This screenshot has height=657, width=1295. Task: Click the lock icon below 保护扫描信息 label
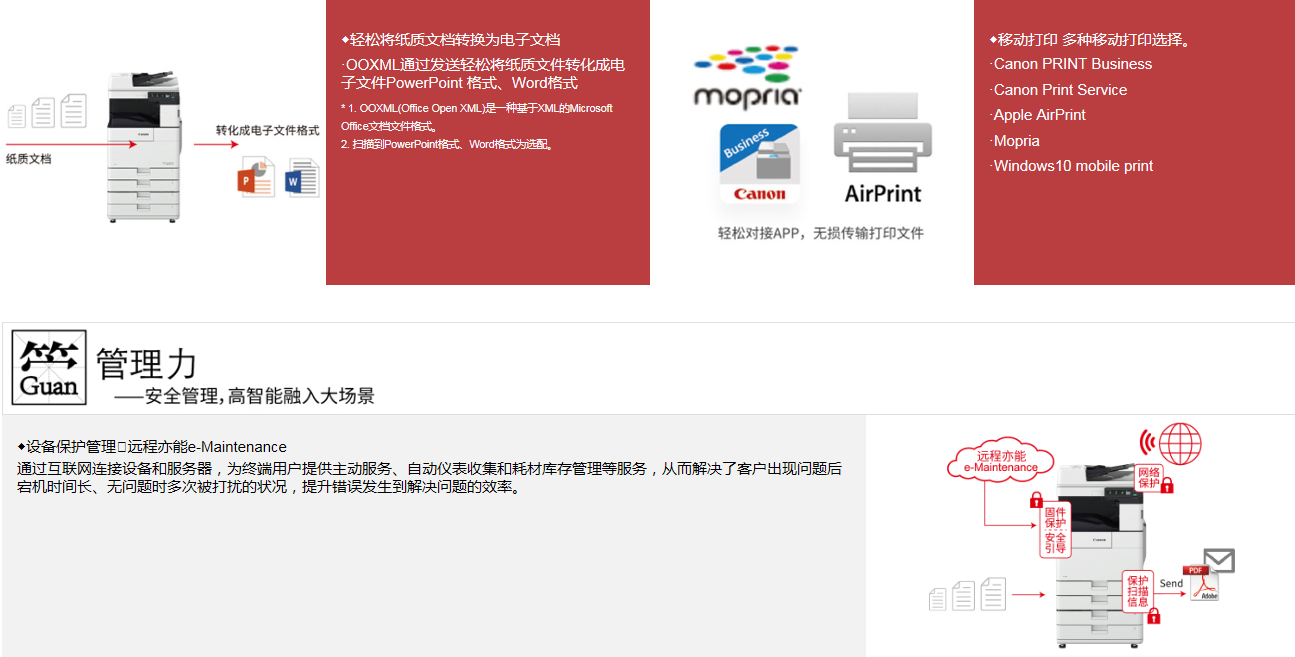click(x=1154, y=615)
